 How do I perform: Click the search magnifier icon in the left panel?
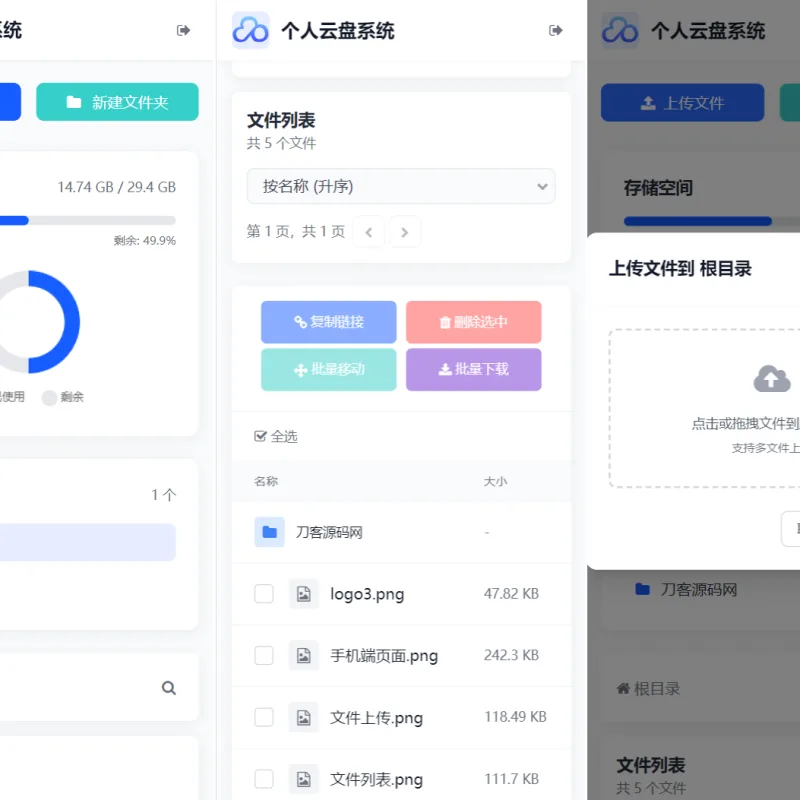point(169,688)
